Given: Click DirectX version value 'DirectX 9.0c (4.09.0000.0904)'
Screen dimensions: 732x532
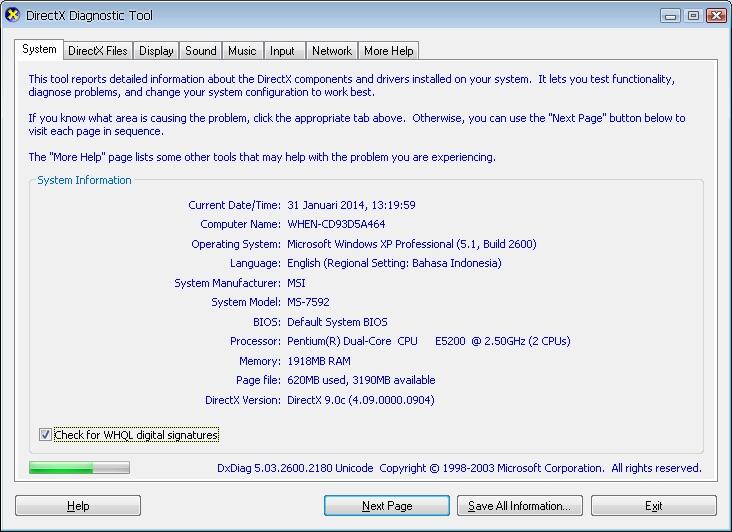Looking at the screenshot, I should tap(361, 400).
